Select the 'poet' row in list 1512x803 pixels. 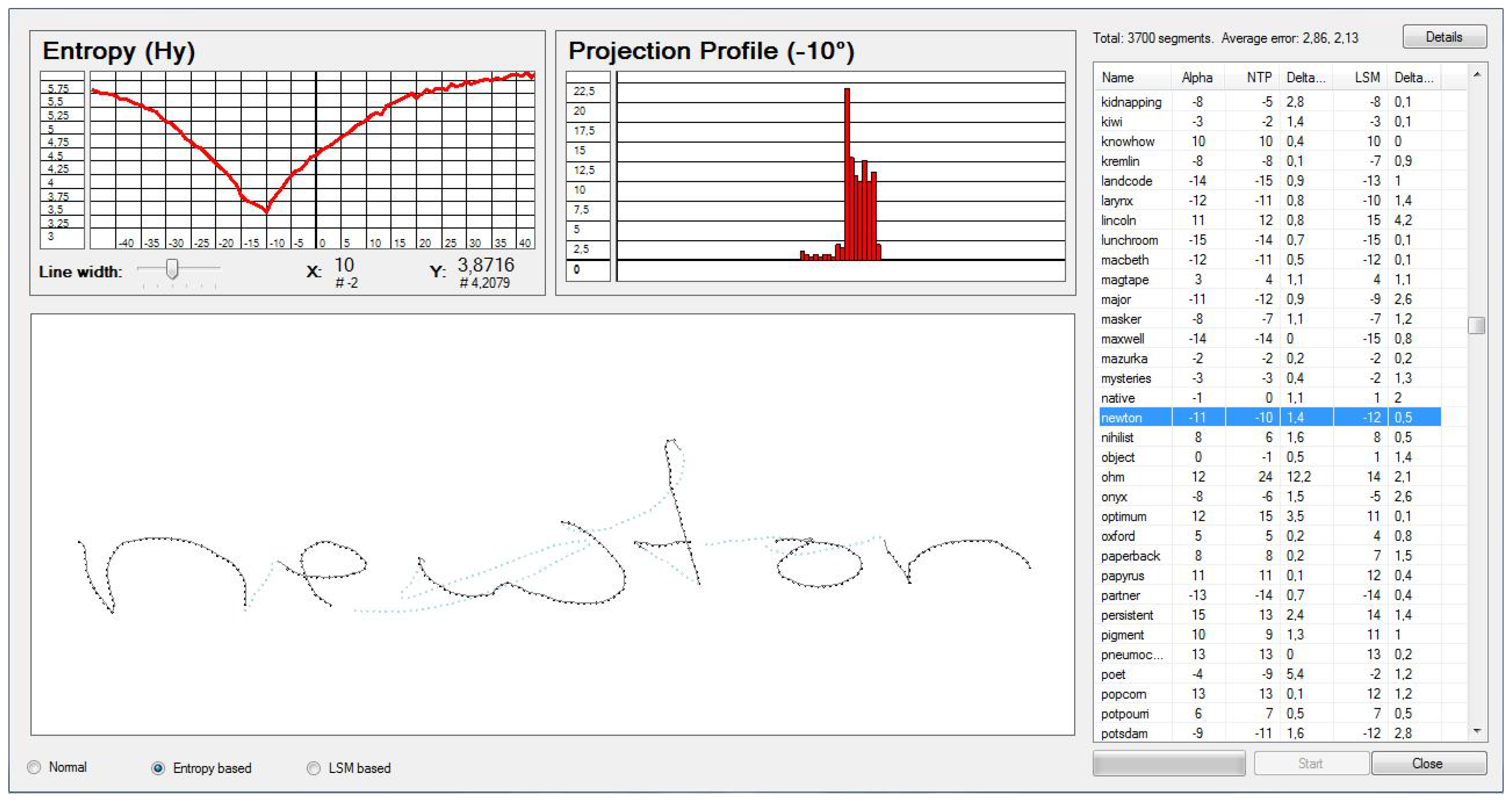[1113, 674]
